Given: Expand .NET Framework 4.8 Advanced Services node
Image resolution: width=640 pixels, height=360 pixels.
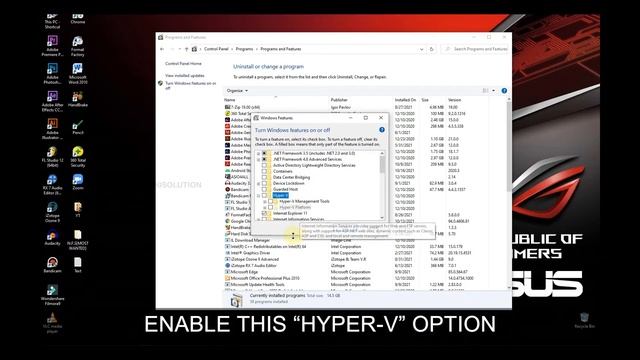Looking at the screenshot, I should click(258, 159).
